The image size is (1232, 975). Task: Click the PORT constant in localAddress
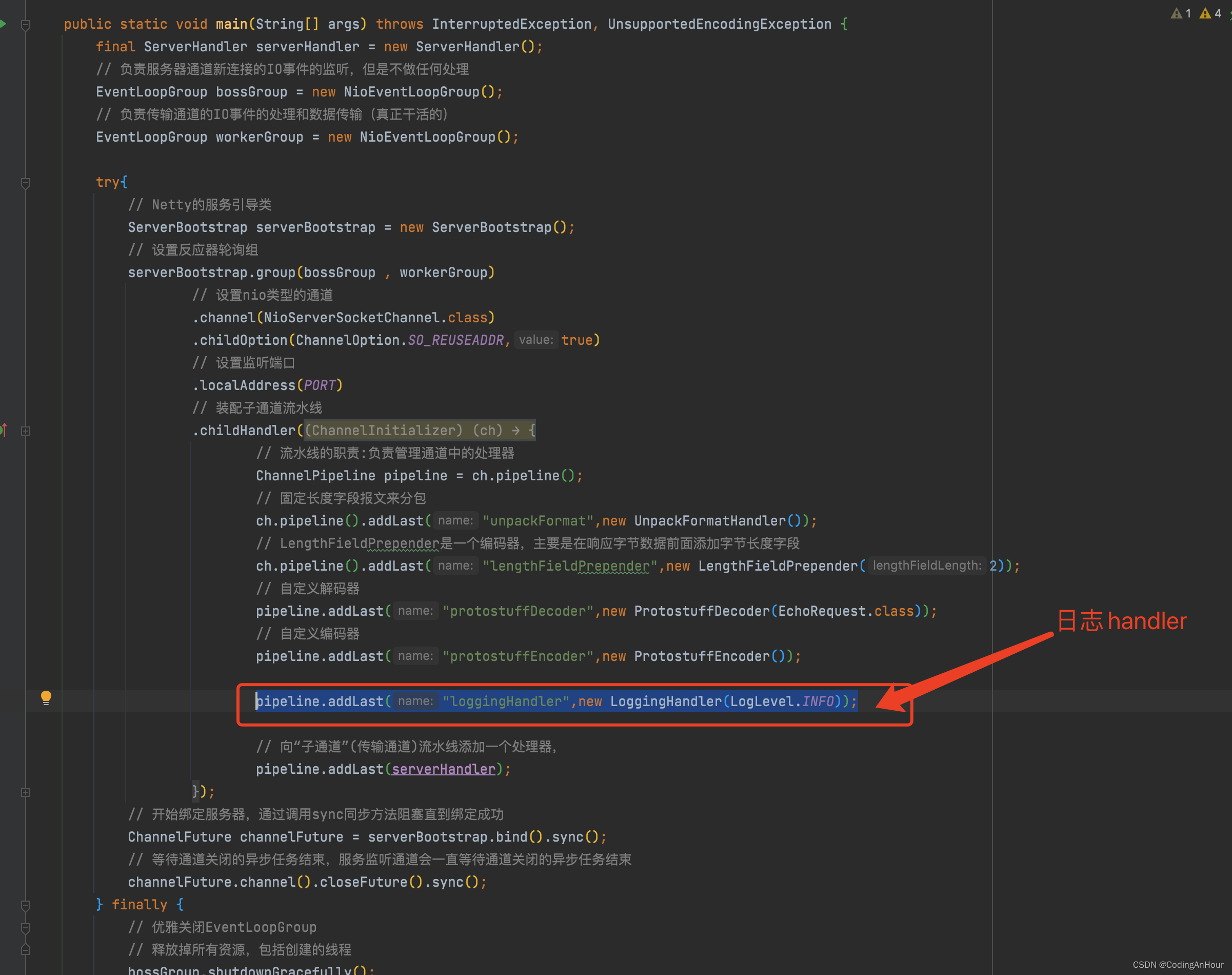point(320,385)
